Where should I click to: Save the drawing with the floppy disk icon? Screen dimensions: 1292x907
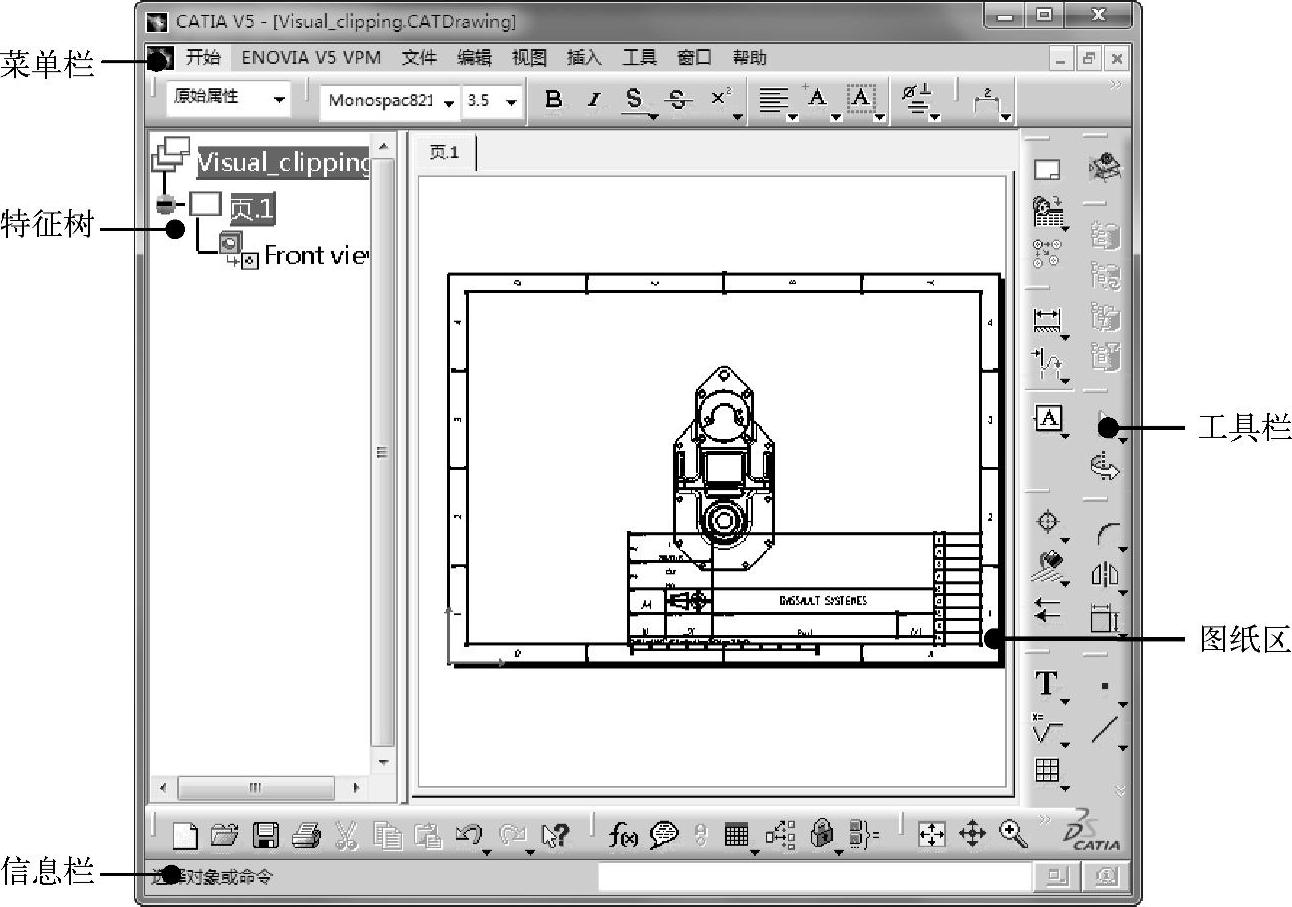[266, 836]
